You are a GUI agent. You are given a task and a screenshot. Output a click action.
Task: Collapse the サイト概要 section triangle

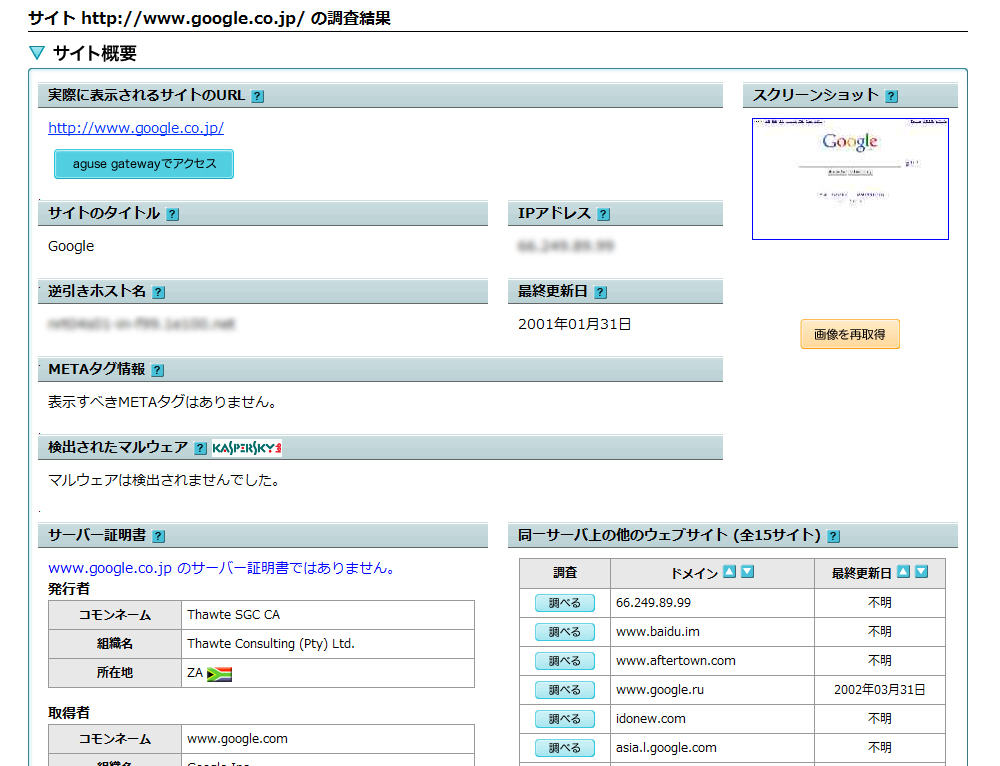point(37,52)
